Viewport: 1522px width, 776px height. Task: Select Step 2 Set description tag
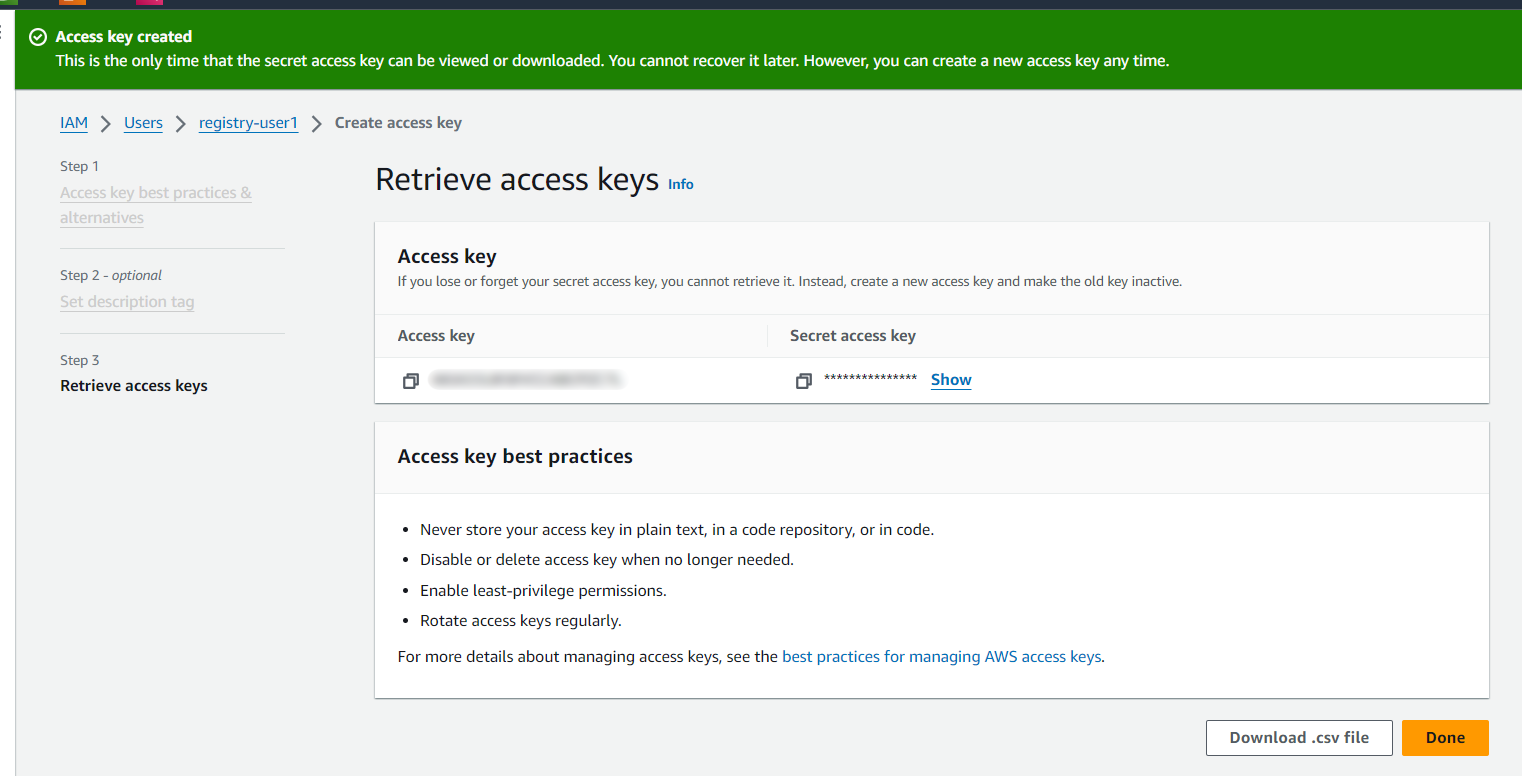(127, 302)
